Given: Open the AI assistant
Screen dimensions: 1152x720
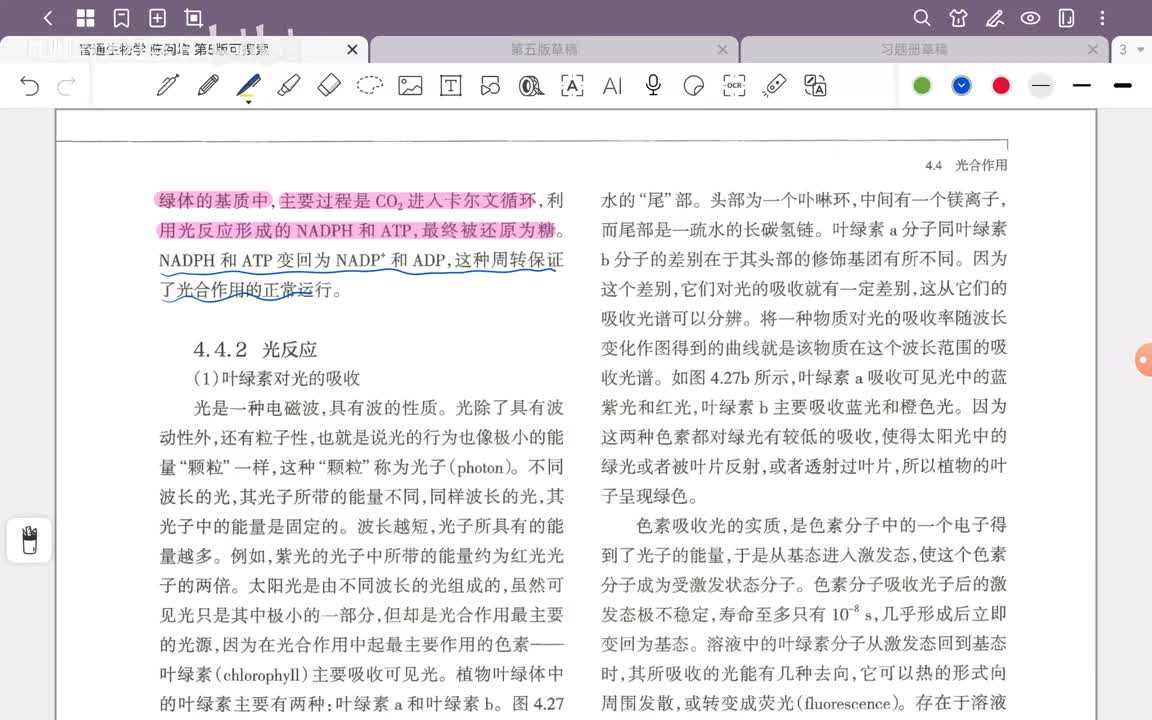Looking at the screenshot, I should click(x=612, y=86).
